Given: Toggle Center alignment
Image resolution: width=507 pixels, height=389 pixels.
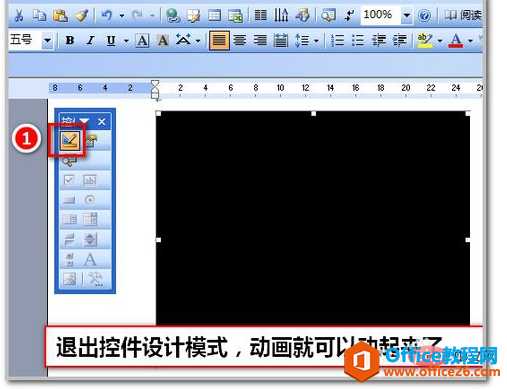Looking at the screenshot, I should [240, 41].
